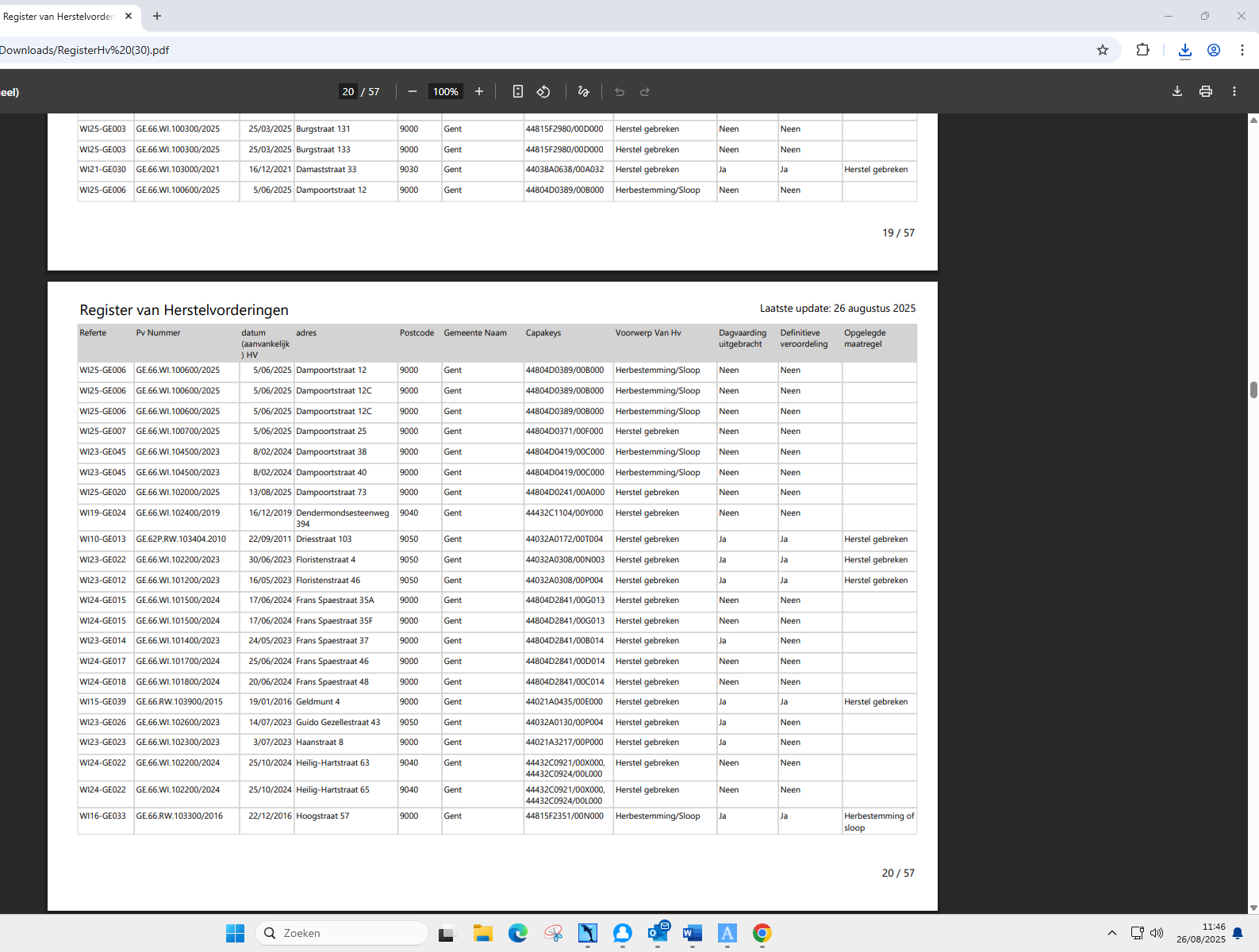Click reference 'WI16-GE033'

[102, 816]
